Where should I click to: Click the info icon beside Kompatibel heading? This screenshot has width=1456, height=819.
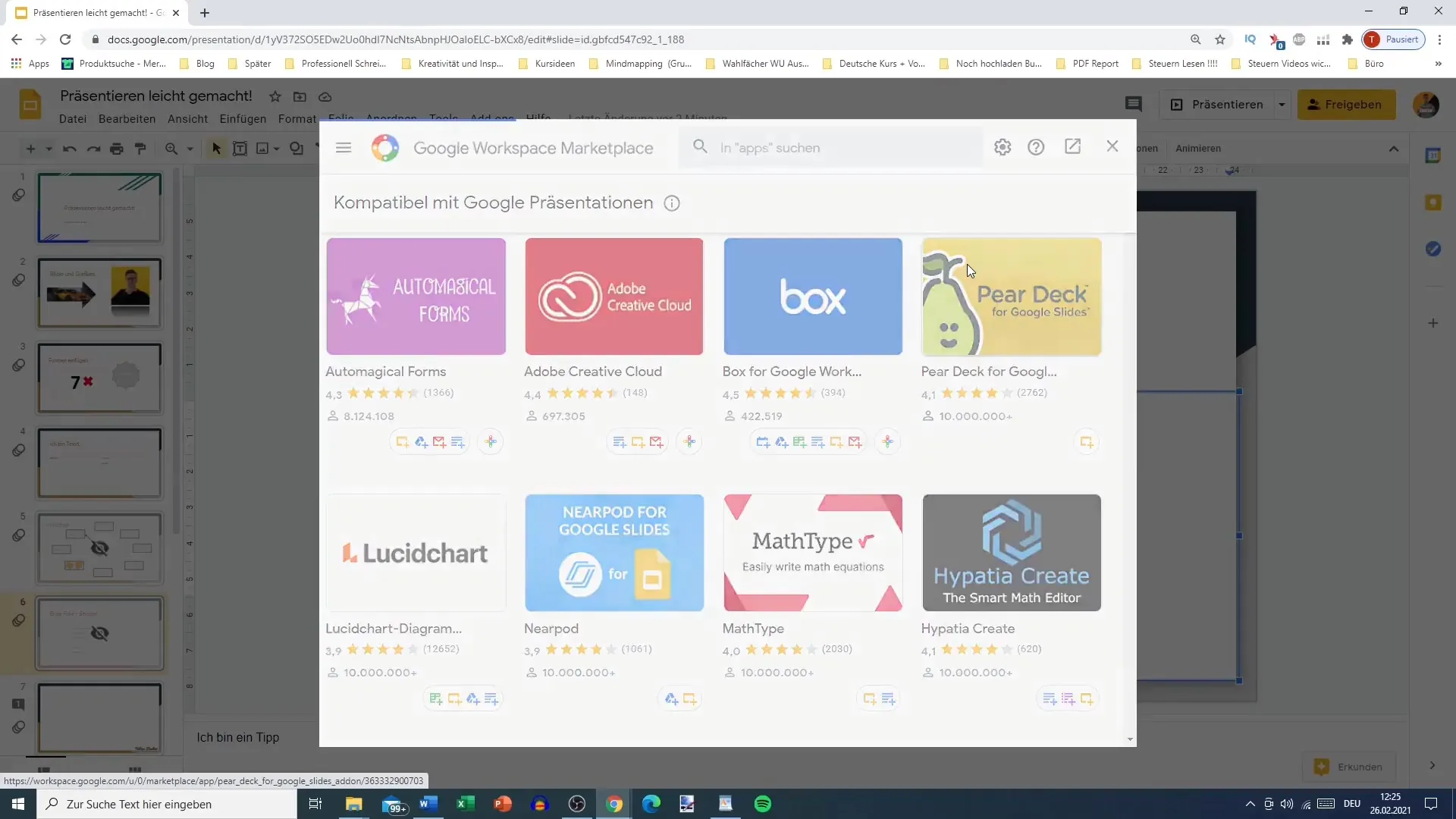[x=672, y=203]
